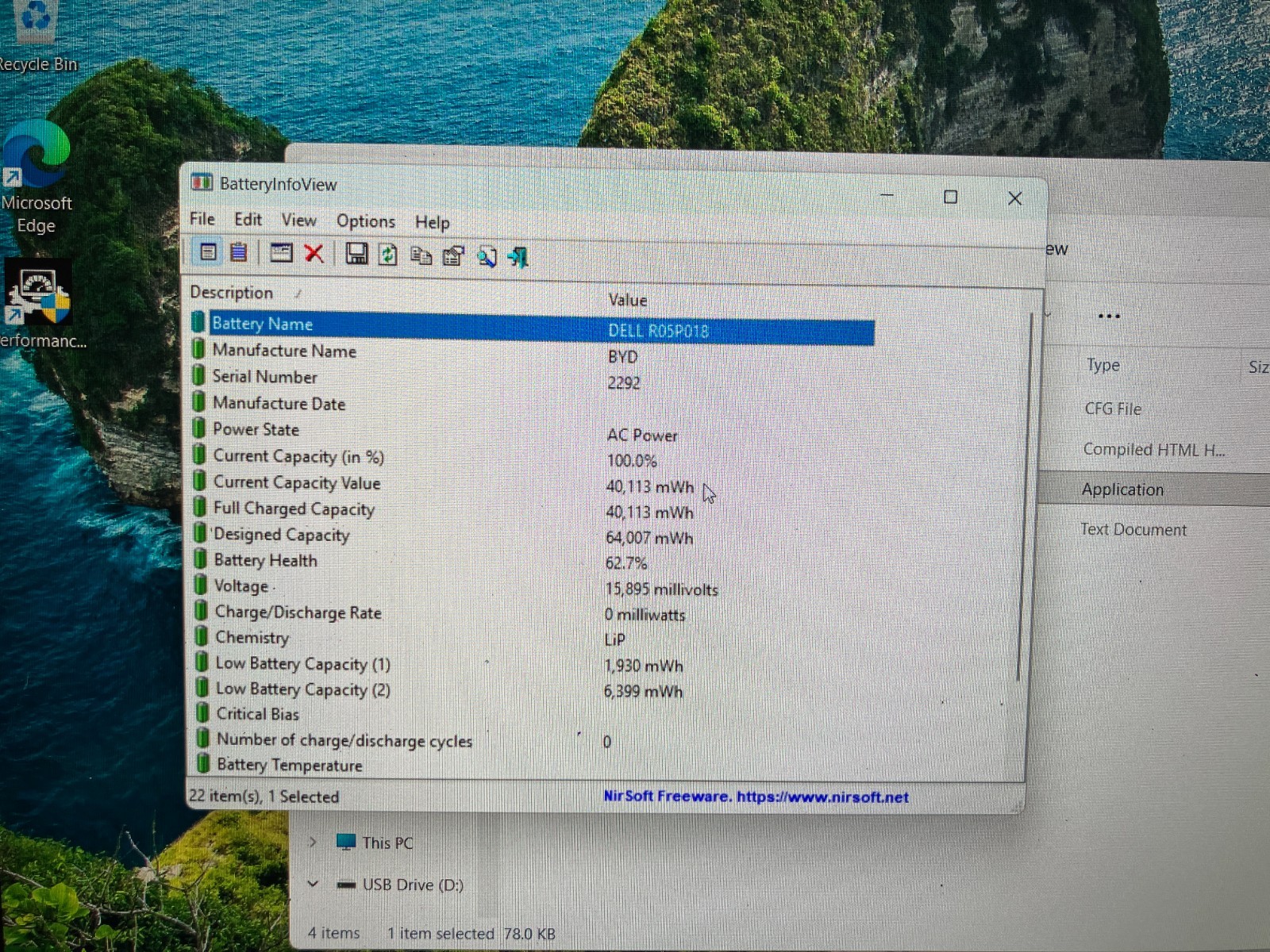
Task: Select the Low Battery Capacity (2) row
Action: coord(532,689)
